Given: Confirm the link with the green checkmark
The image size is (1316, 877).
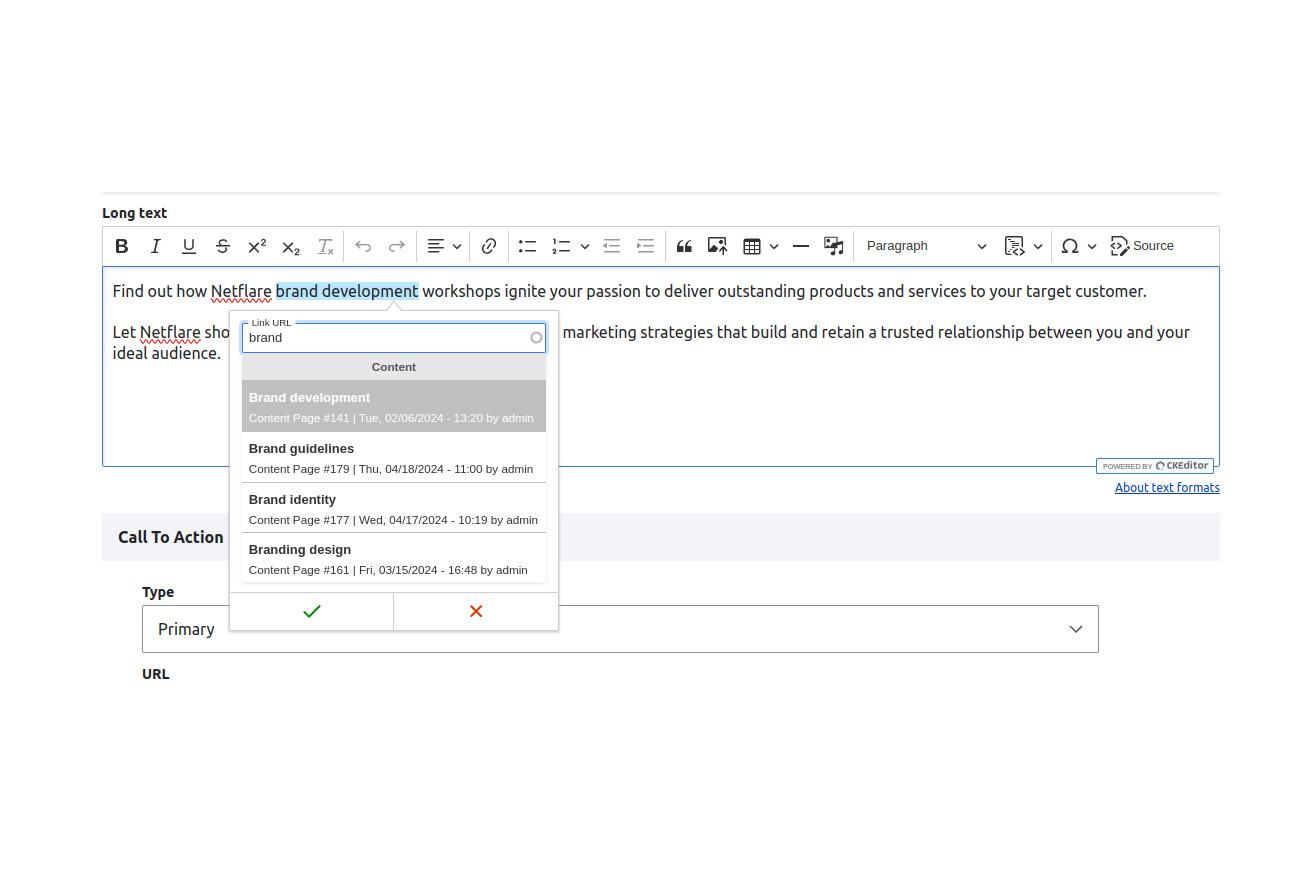Looking at the screenshot, I should [311, 611].
